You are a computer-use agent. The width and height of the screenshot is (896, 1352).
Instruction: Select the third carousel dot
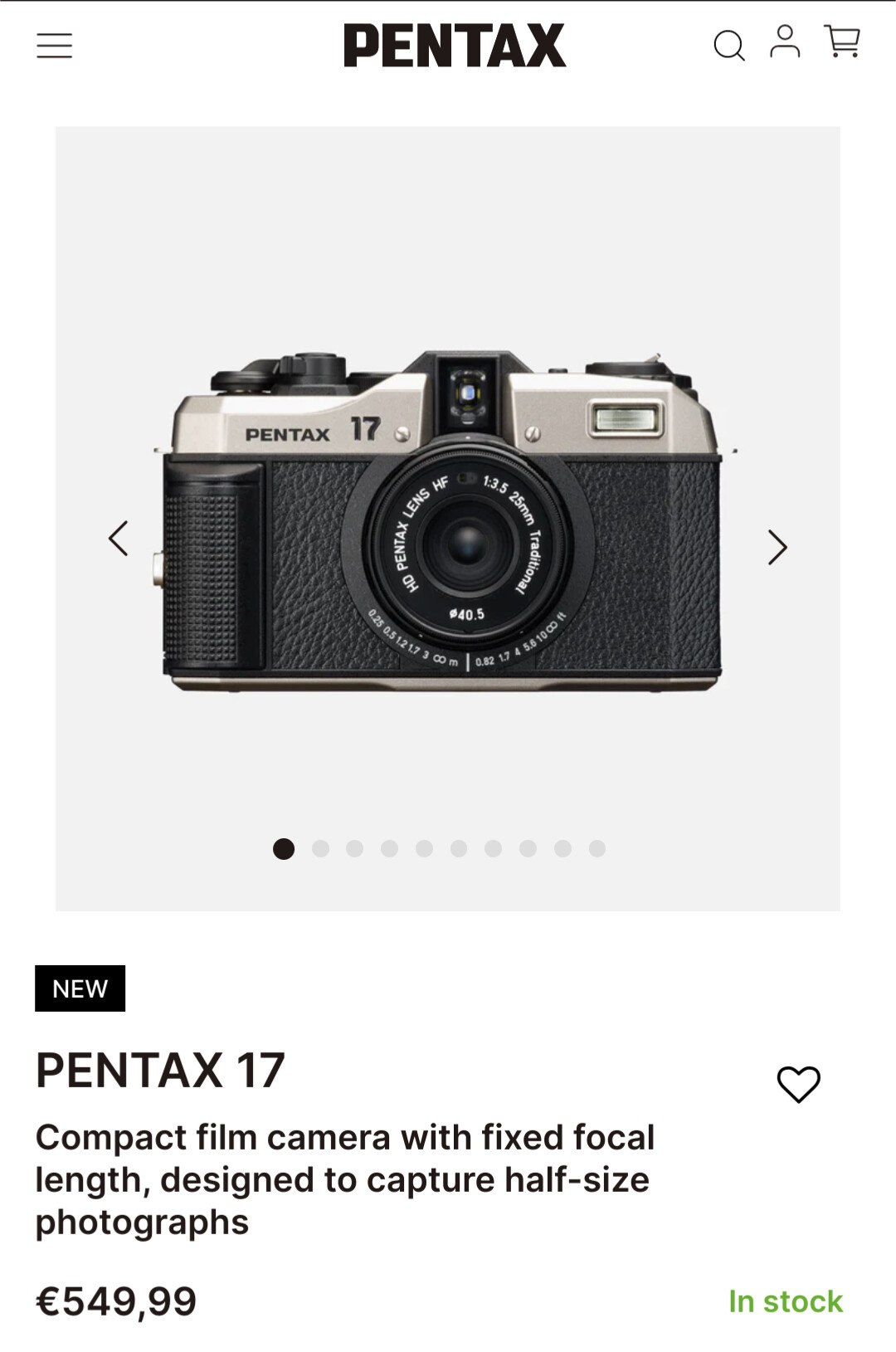(x=355, y=848)
